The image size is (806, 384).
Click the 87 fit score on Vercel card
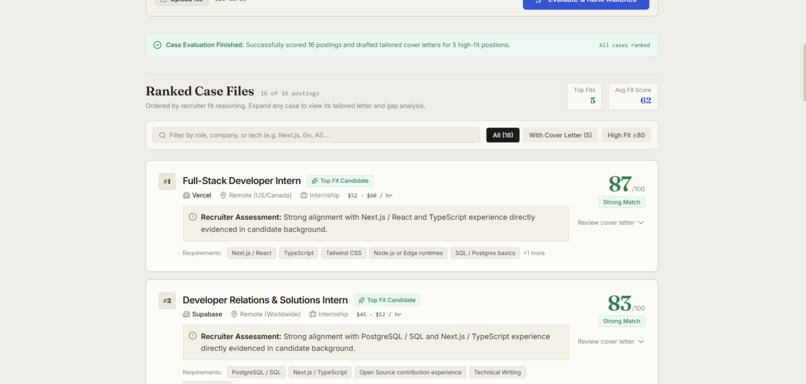620,184
